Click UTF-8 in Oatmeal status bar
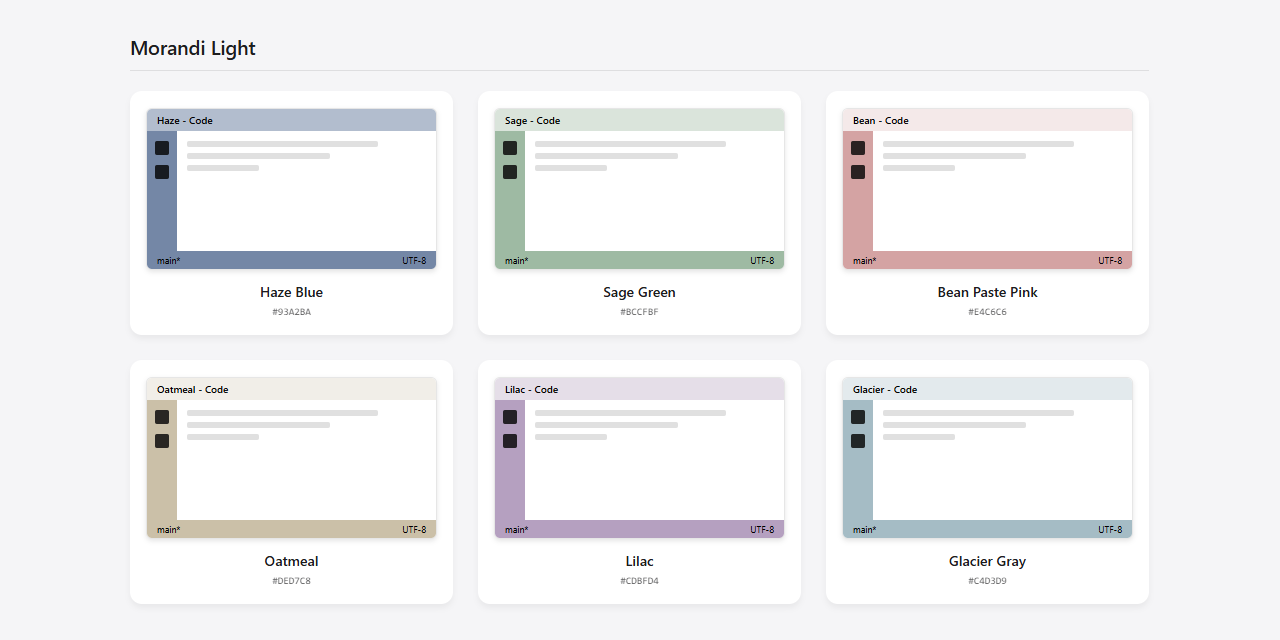 click(414, 530)
